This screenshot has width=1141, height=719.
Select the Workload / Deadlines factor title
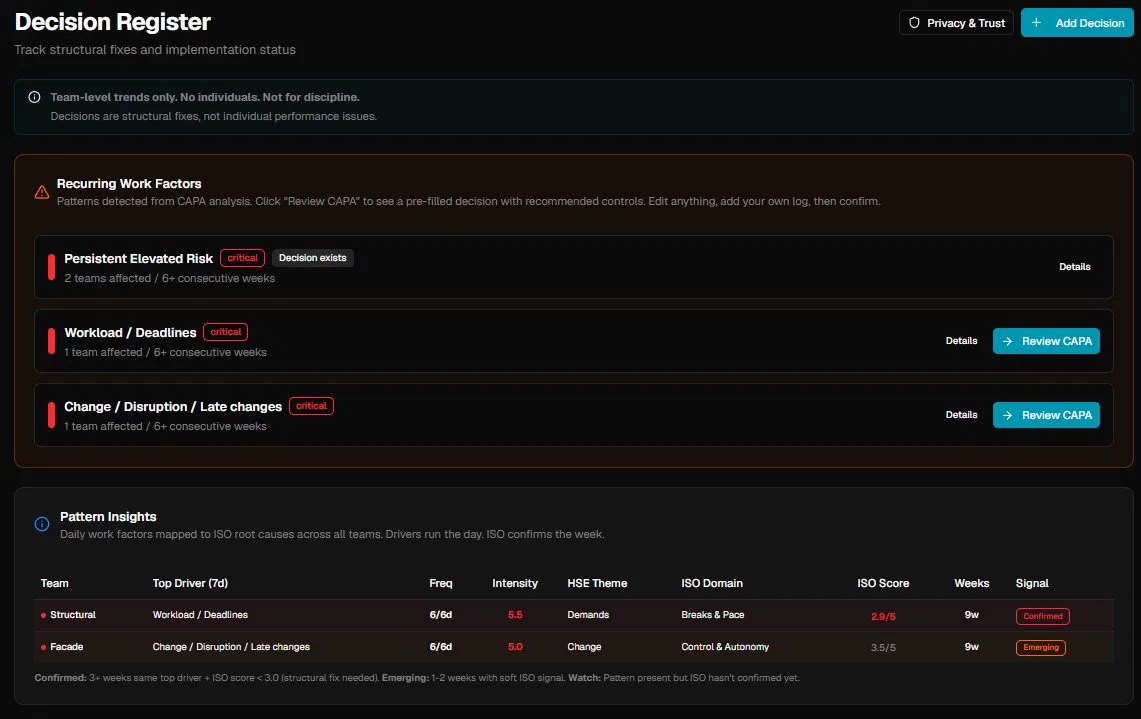pyautogui.click(x=130, y=333)
